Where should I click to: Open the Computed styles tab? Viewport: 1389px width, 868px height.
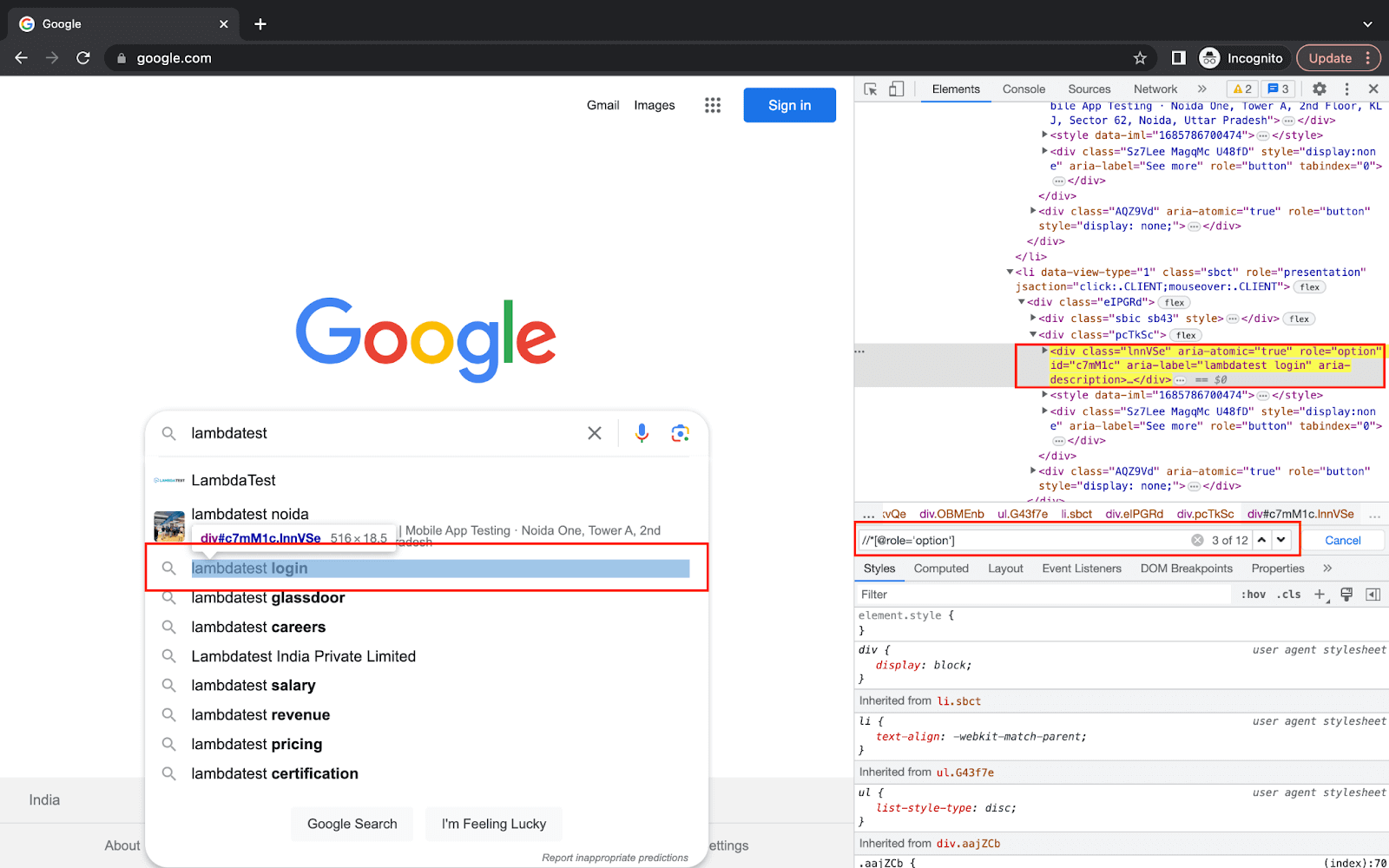(941, 569)
